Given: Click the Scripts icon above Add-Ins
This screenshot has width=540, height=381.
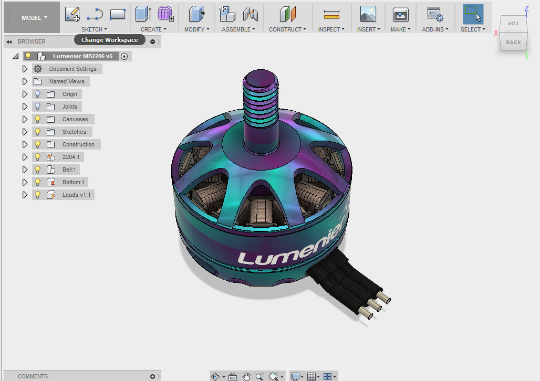Looking at the screenshot, I should [435, 14].
